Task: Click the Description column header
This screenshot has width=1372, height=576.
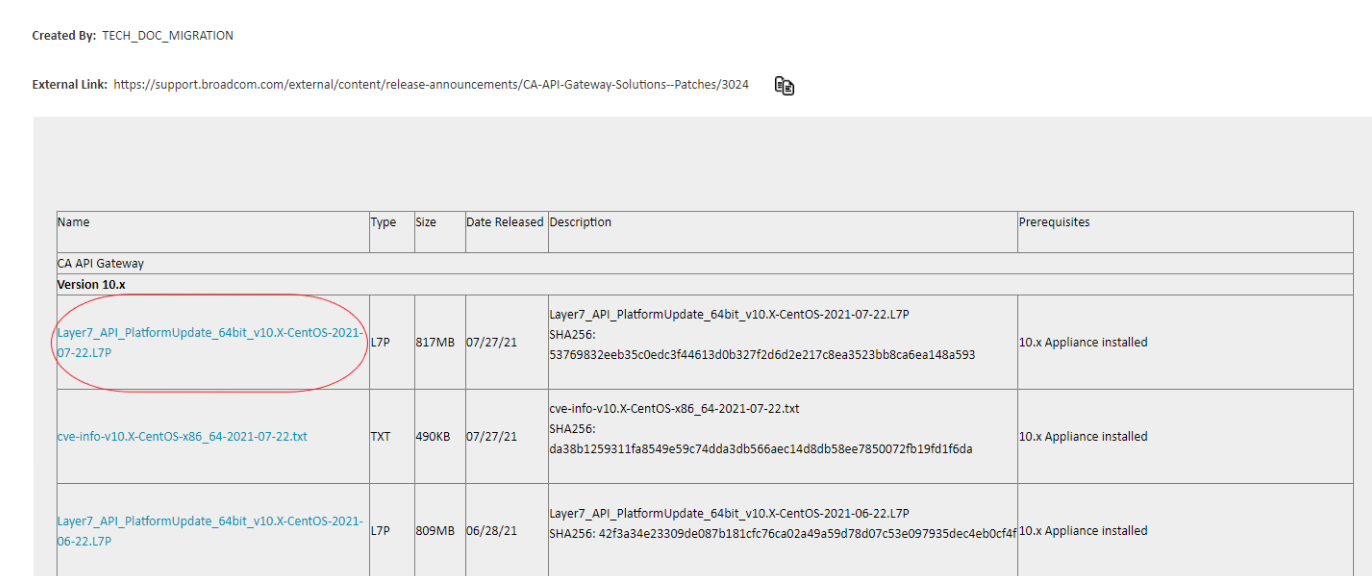Action: point(580,222)
